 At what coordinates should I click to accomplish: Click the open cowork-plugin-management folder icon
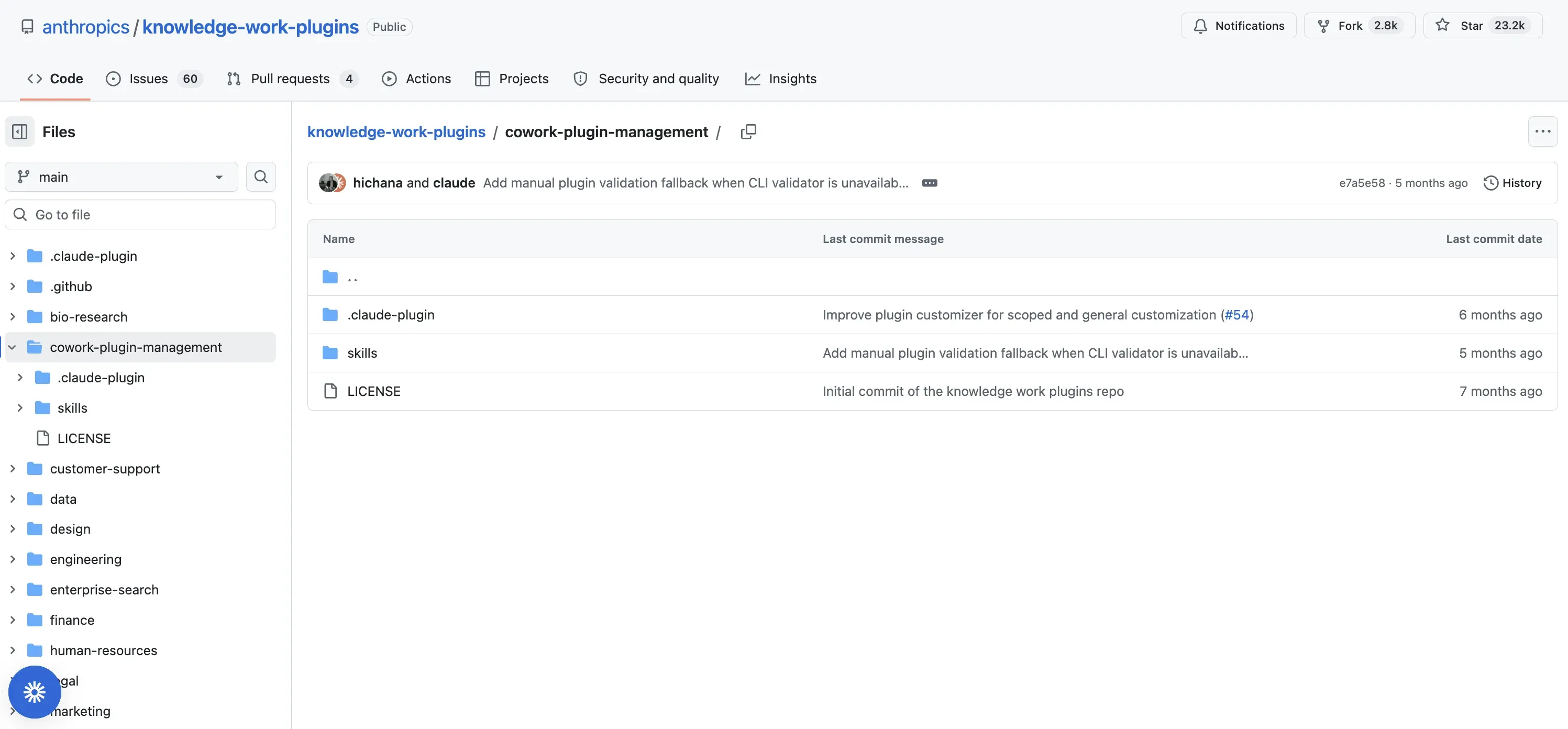click(35, 347)
